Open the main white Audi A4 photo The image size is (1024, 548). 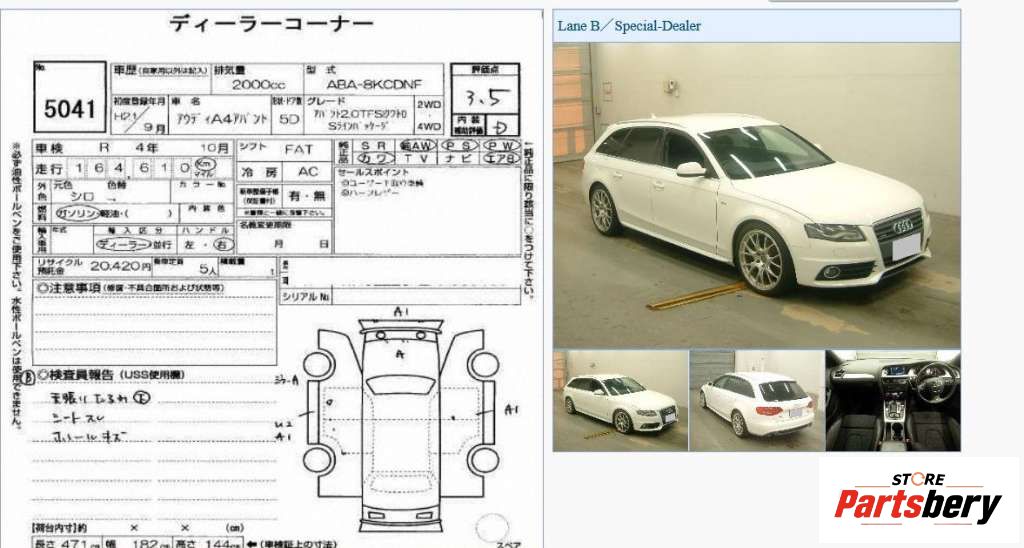[x=756, y=195]
